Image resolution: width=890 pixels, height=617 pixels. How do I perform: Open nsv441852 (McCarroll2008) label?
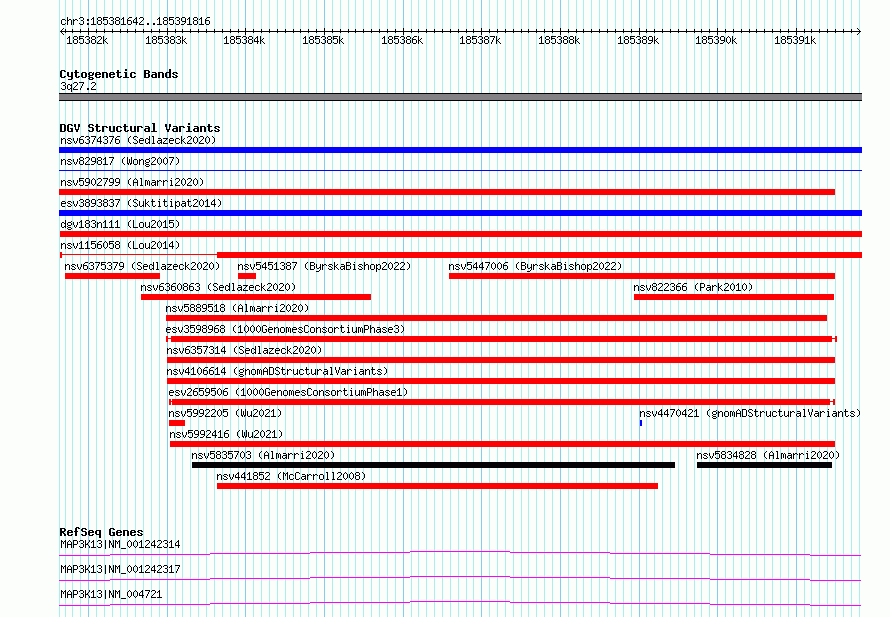point(291,476)
